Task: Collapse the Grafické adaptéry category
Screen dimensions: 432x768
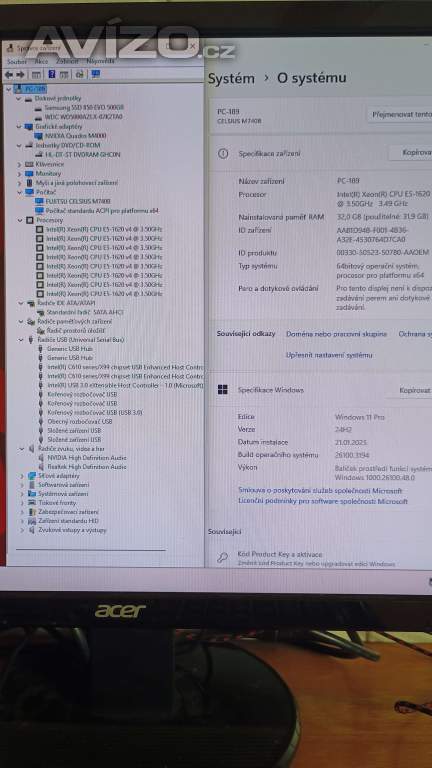Action: click(x=19, y=127)
